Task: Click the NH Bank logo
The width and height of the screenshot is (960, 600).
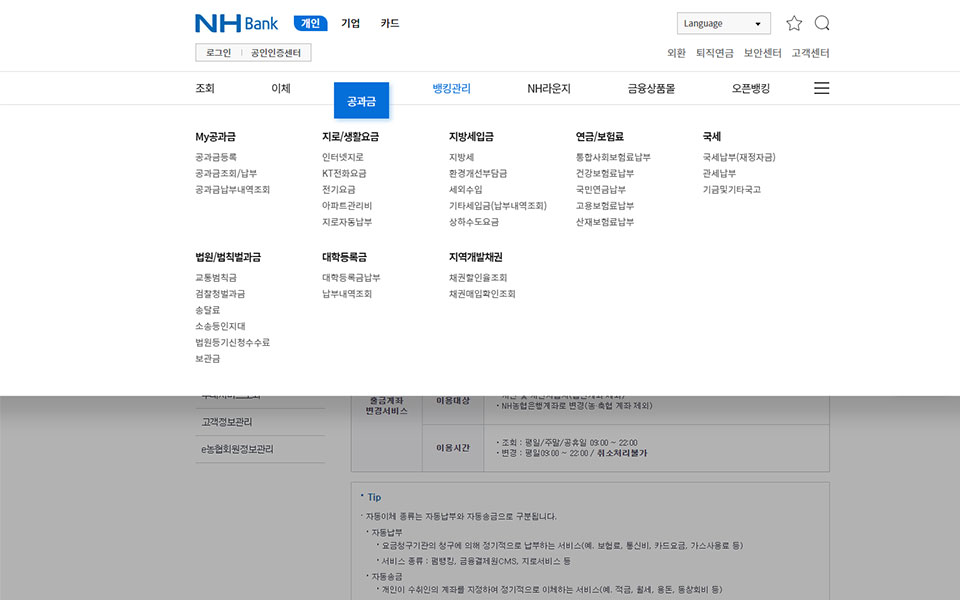Action: click(x=236, y=23)
